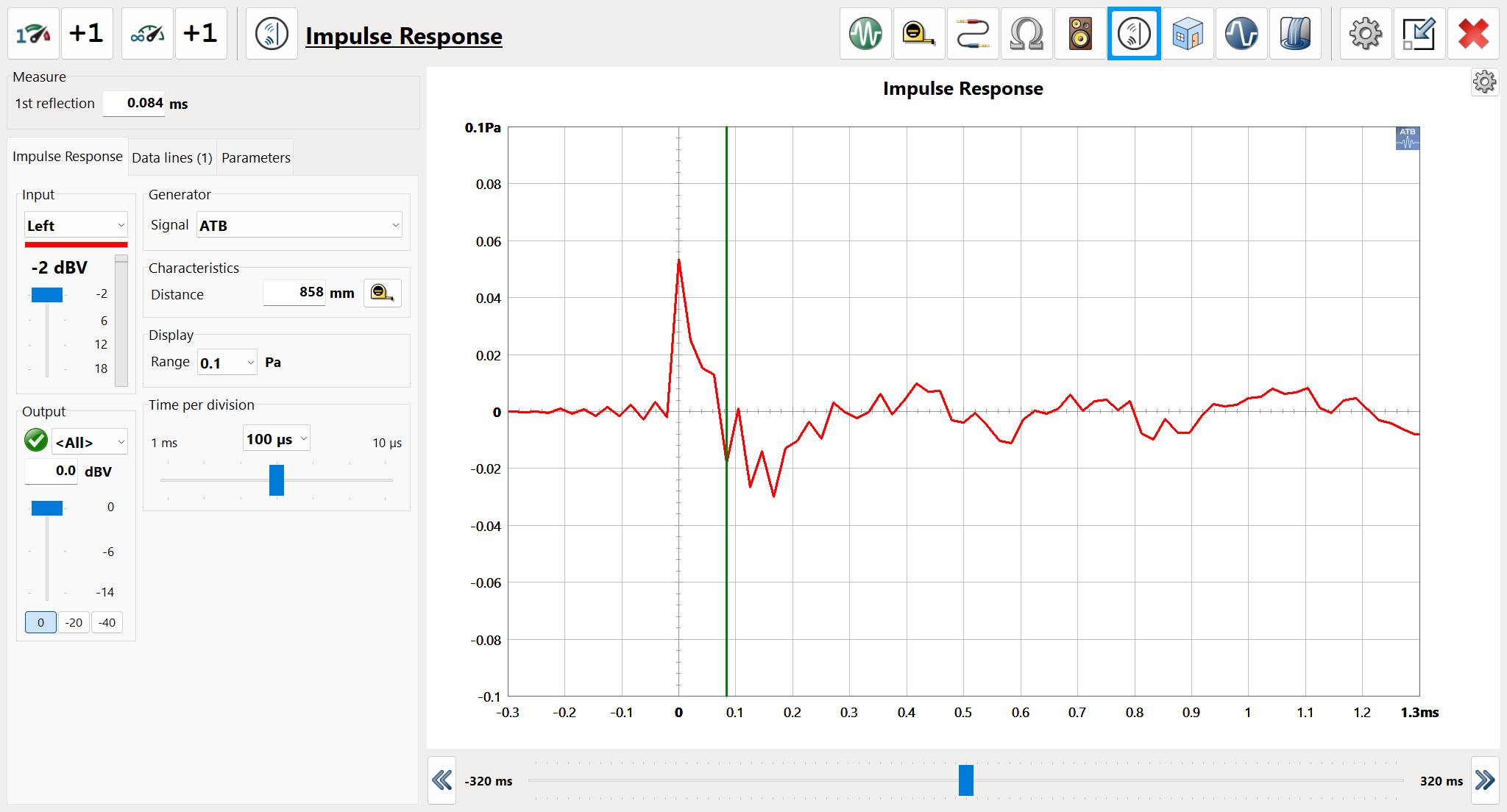Viewport: 1507px width, 812px height.
Task: Toggle the green output enable checkmark
Action: click(x=36, y=441)
